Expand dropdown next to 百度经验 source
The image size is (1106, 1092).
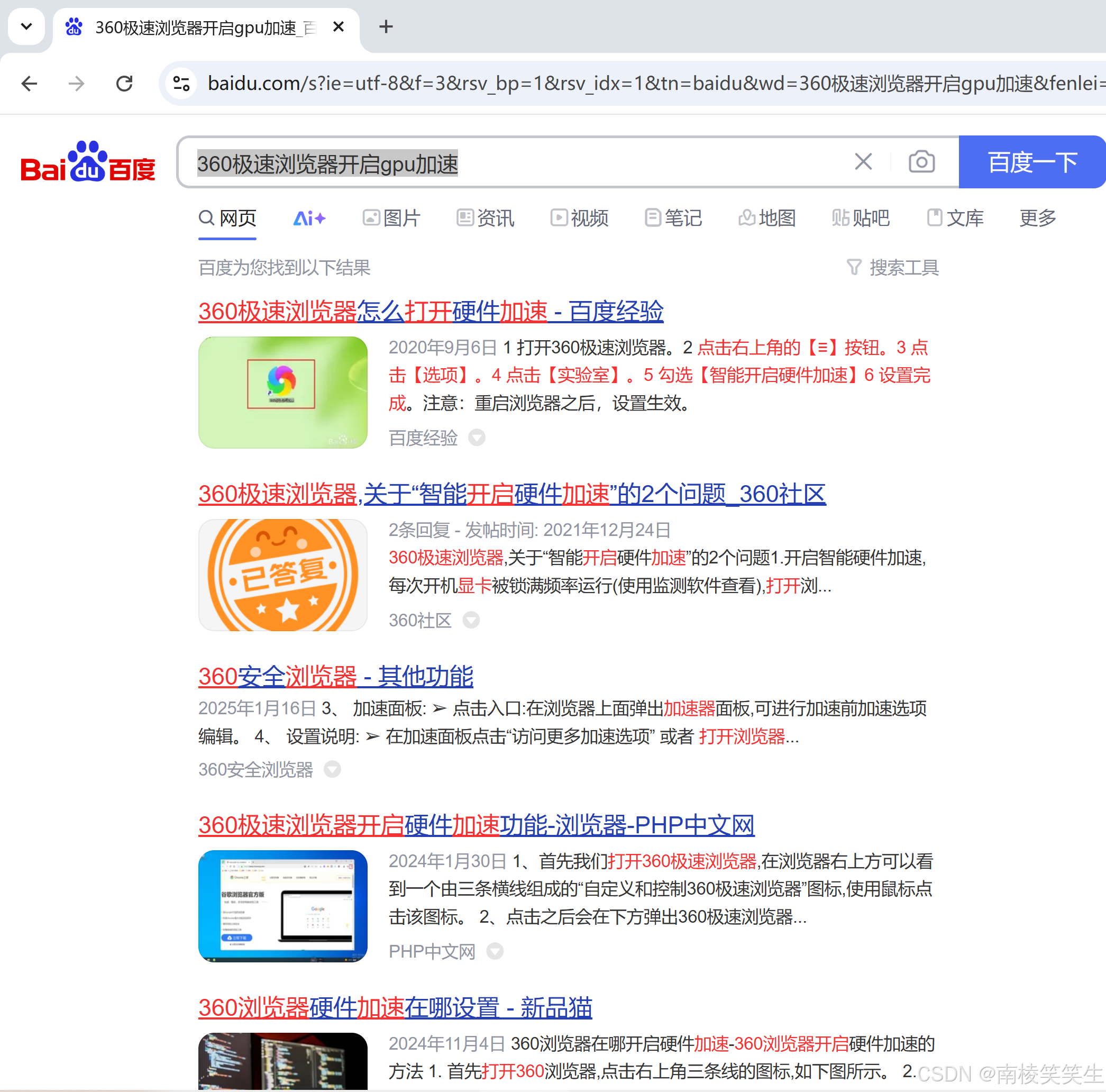click(x=476, y=438)
